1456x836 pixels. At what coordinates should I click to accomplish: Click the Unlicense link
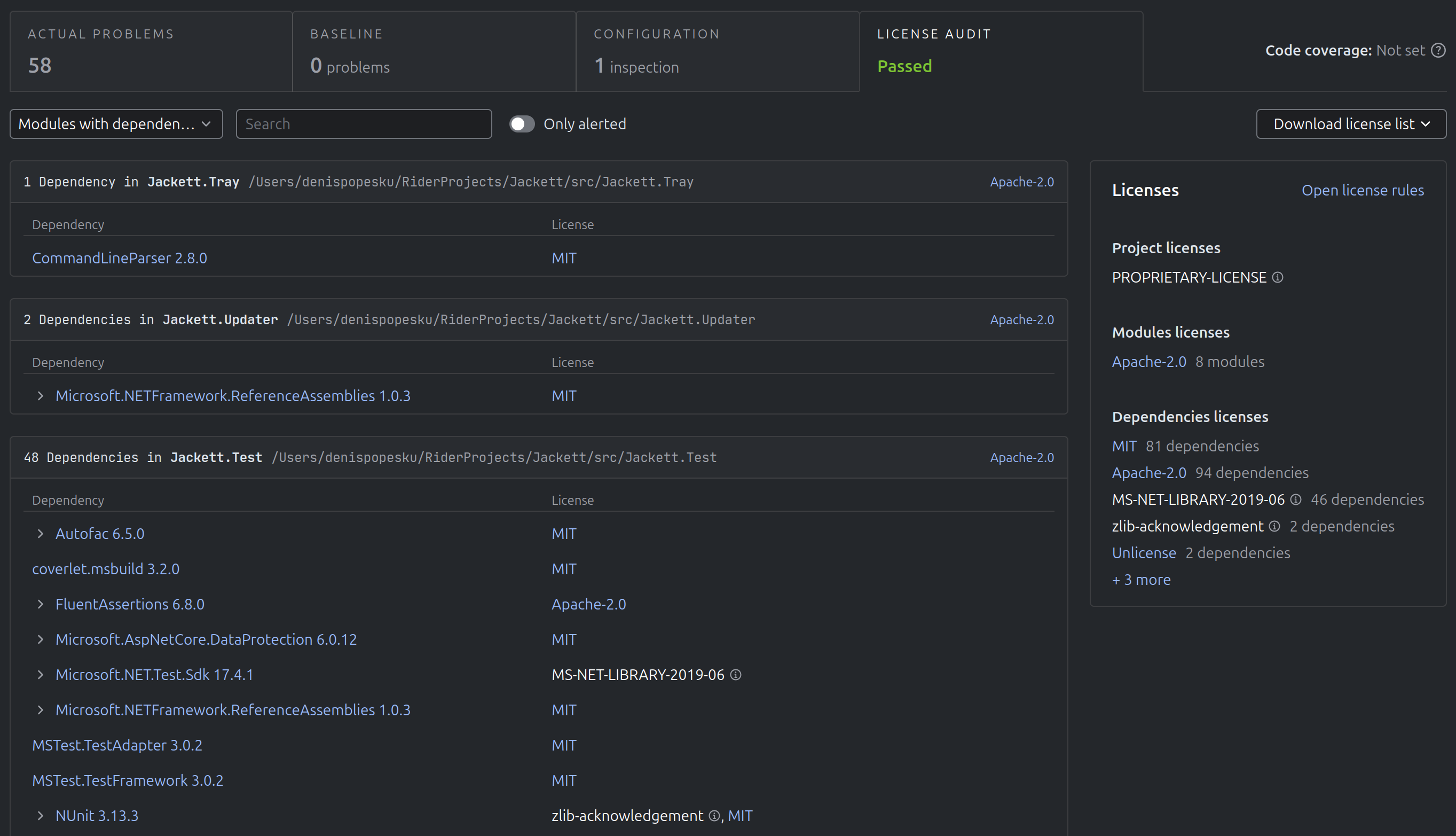[x=1144, y=553]
